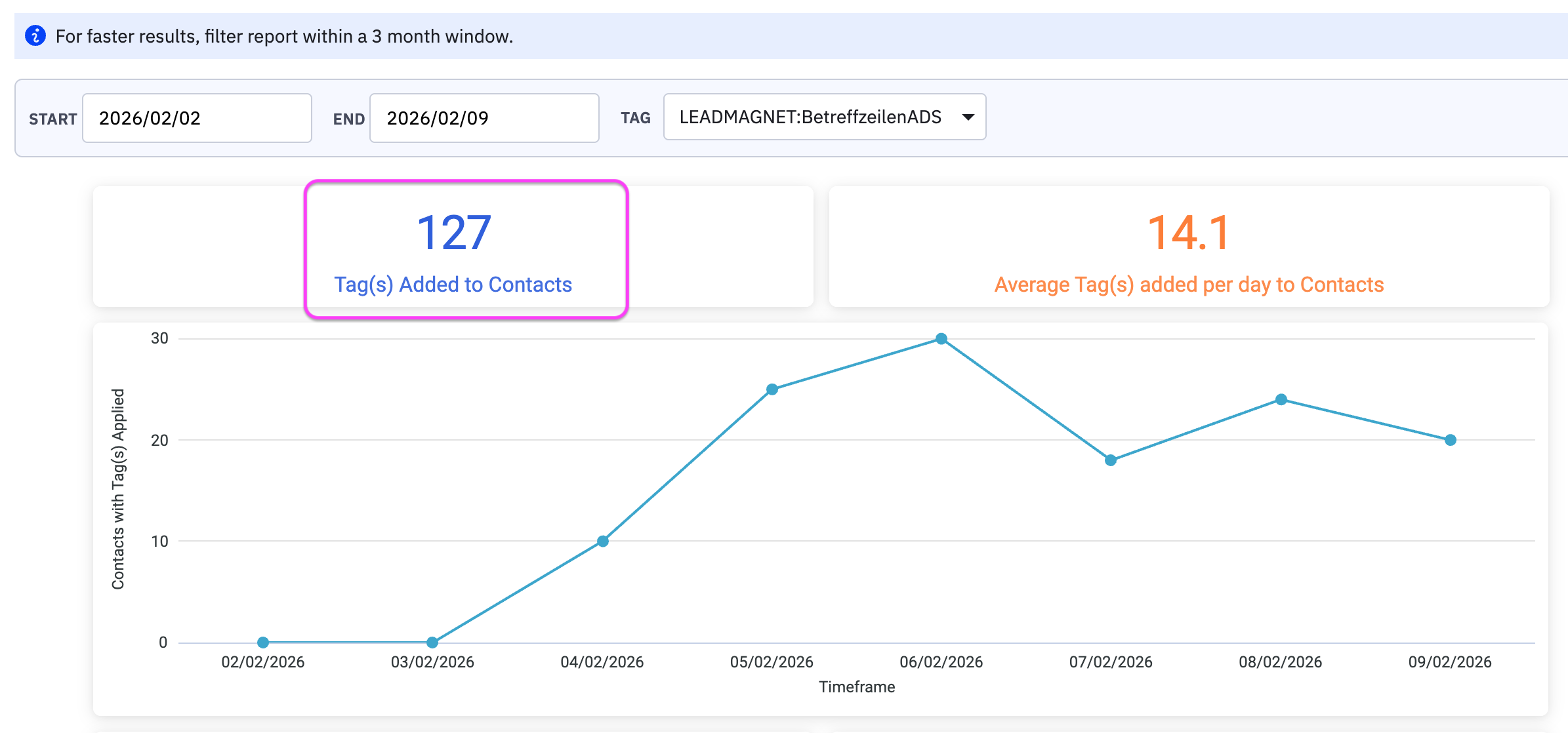The image size is (1568, 733).
Task: Click the END date field 2026/02/09
Action: pos(484,118)
